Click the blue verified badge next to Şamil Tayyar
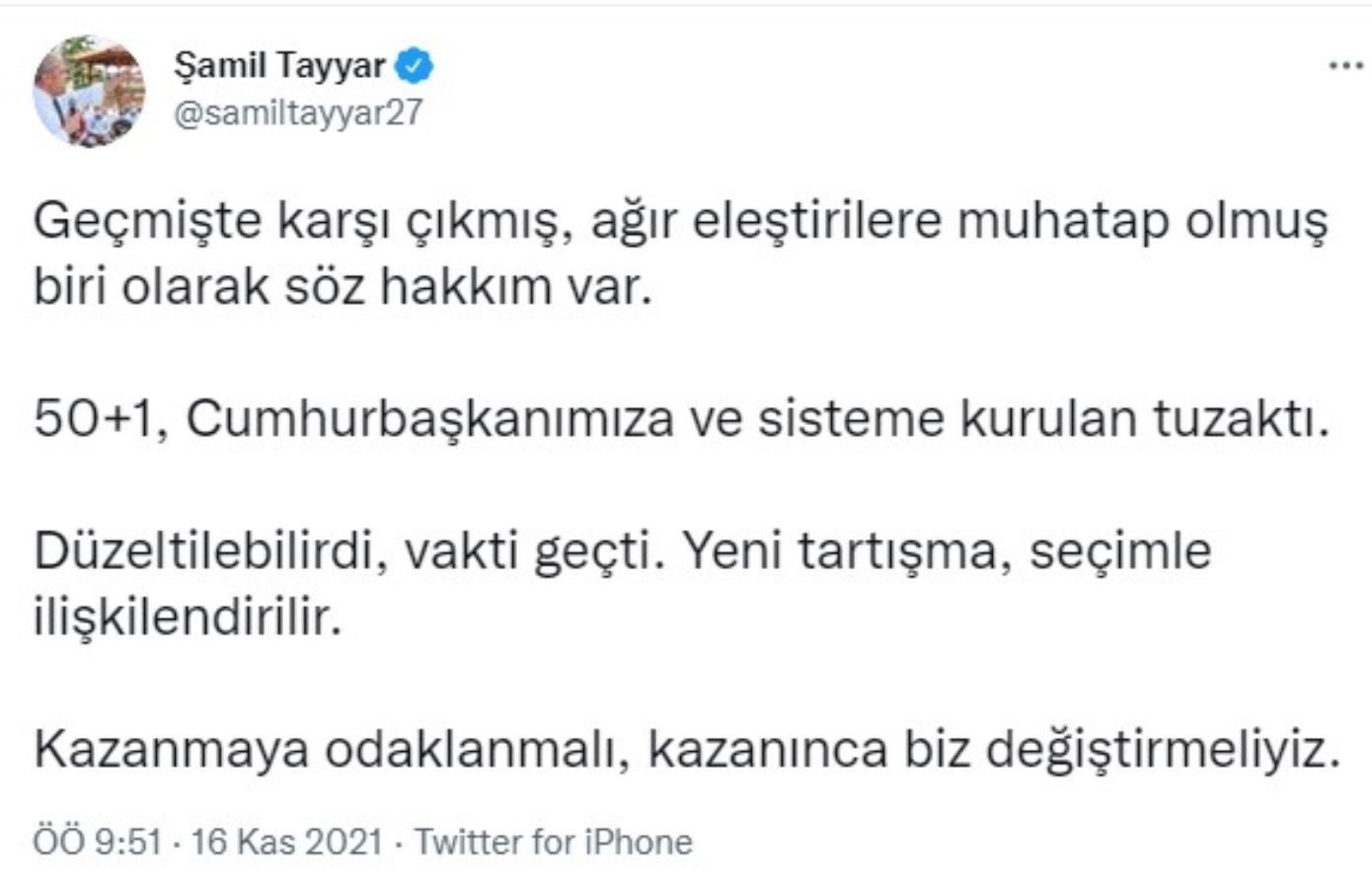Image resolution: width=1372 pixels, height=888 pixels. pyautogui.click(x=415, y=63)
